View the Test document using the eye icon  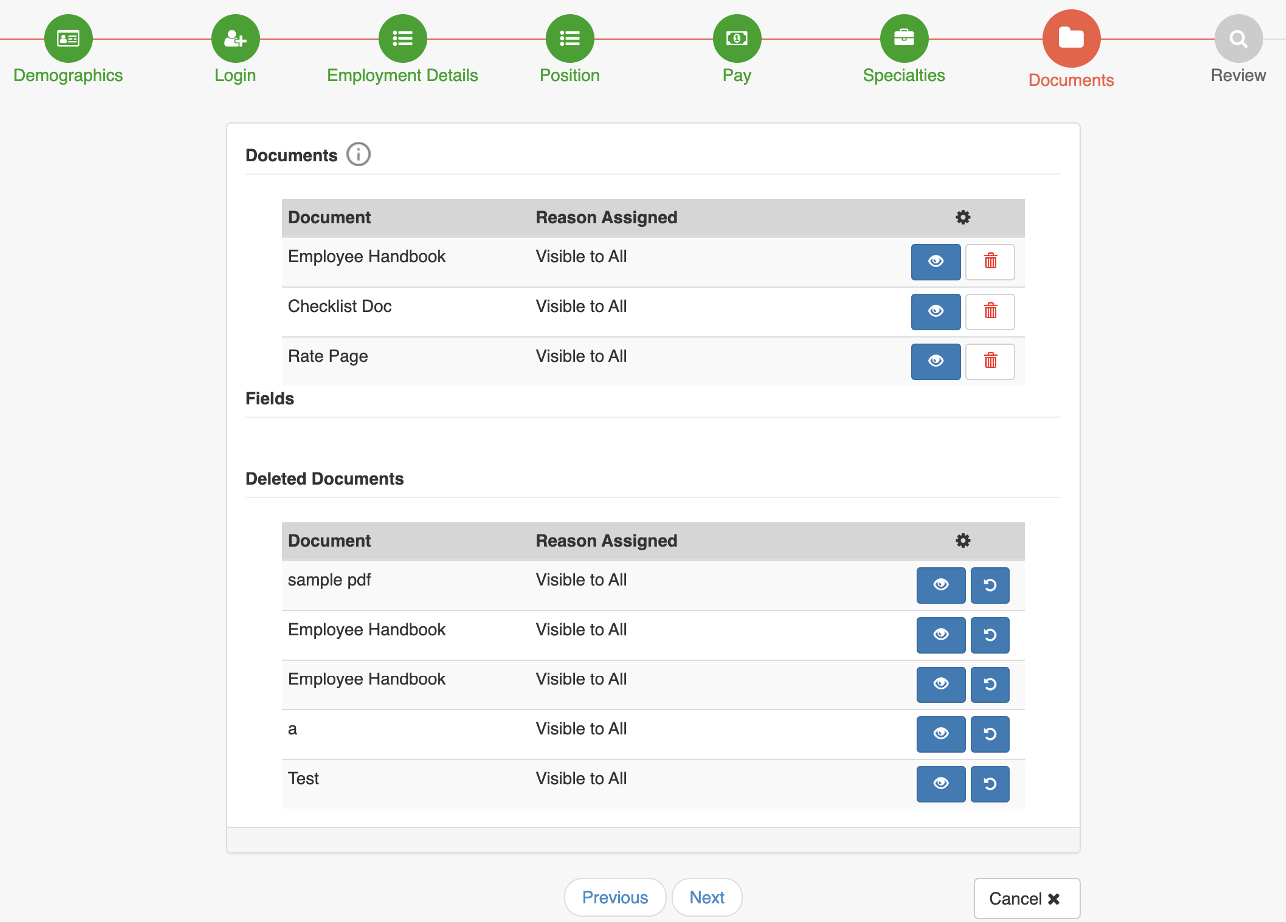tap(940, 784)
